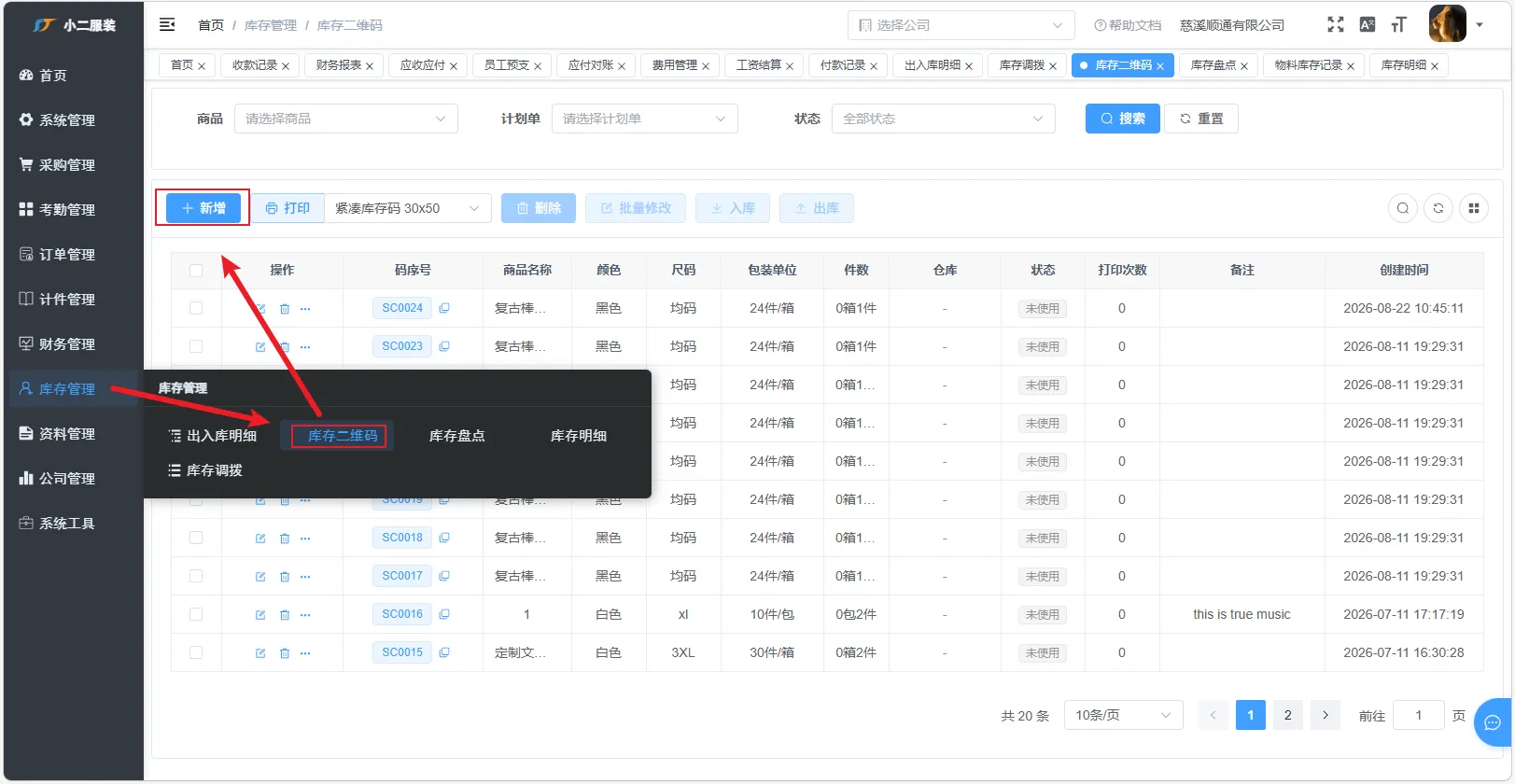
Task: Copy code SC0024 with the copy icon
Action: click(444, 308)
